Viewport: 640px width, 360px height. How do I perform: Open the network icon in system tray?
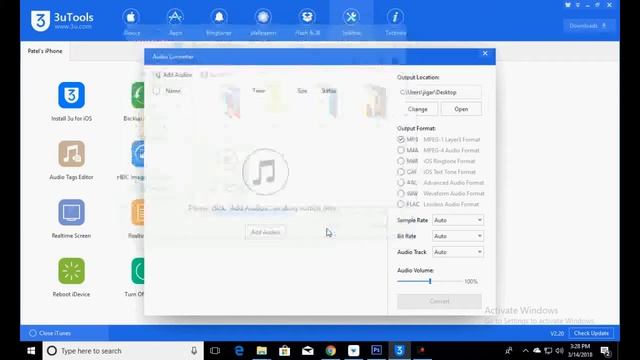coord(548,351)
